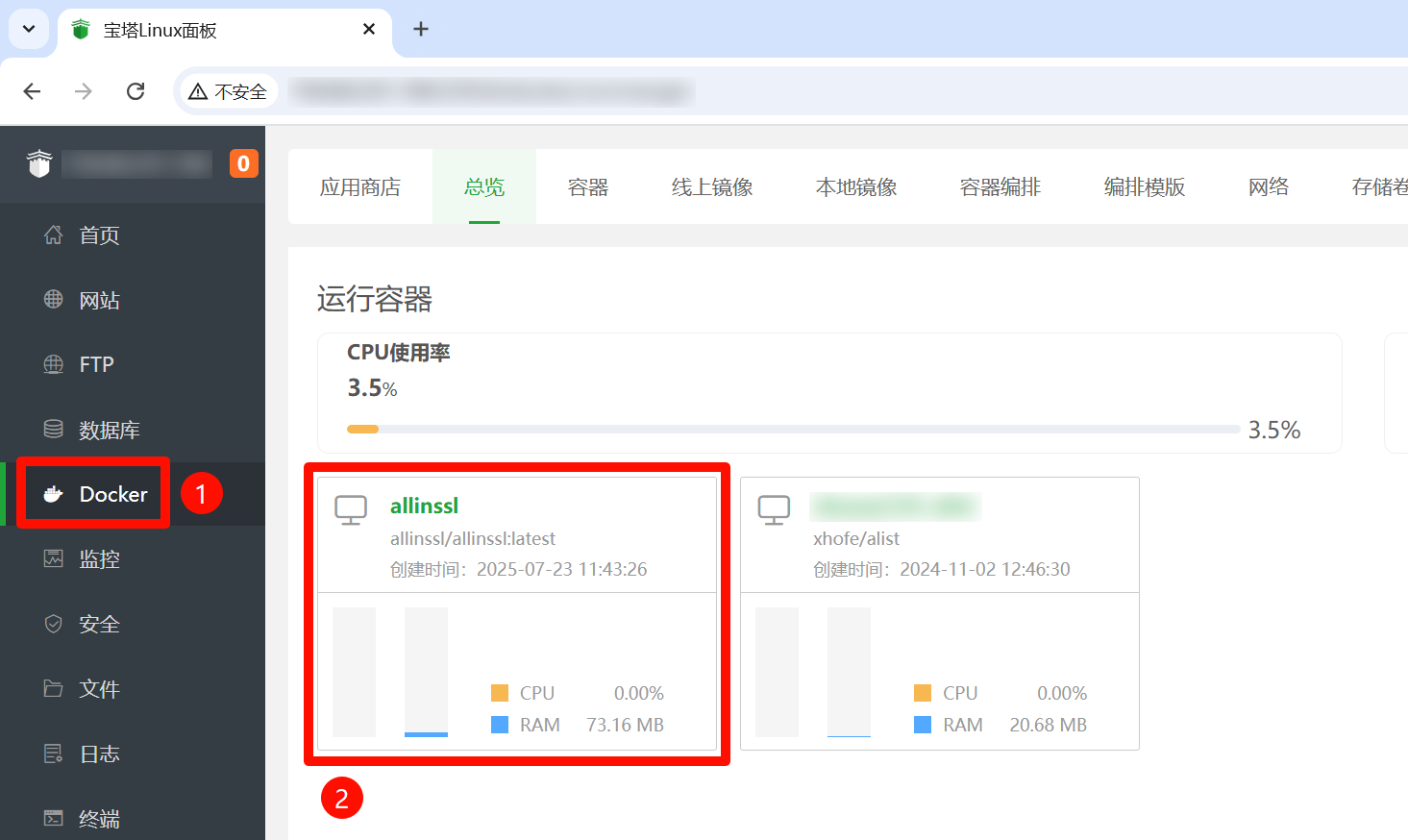Open the 首页 home page
The height and width of the screenshot is (840, 1408).
pos(99,235)
